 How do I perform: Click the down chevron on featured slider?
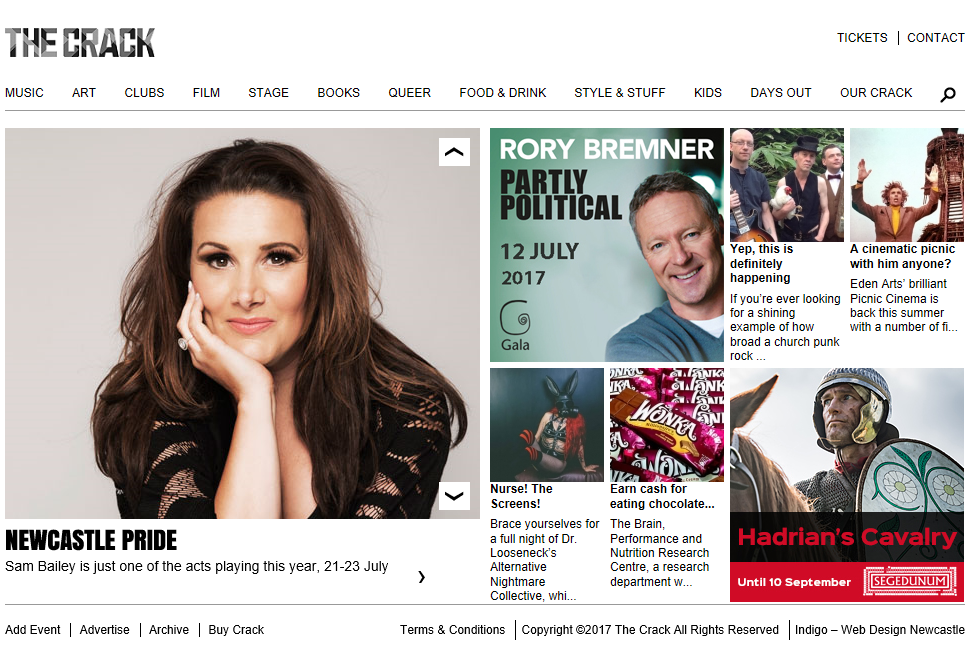454,496
